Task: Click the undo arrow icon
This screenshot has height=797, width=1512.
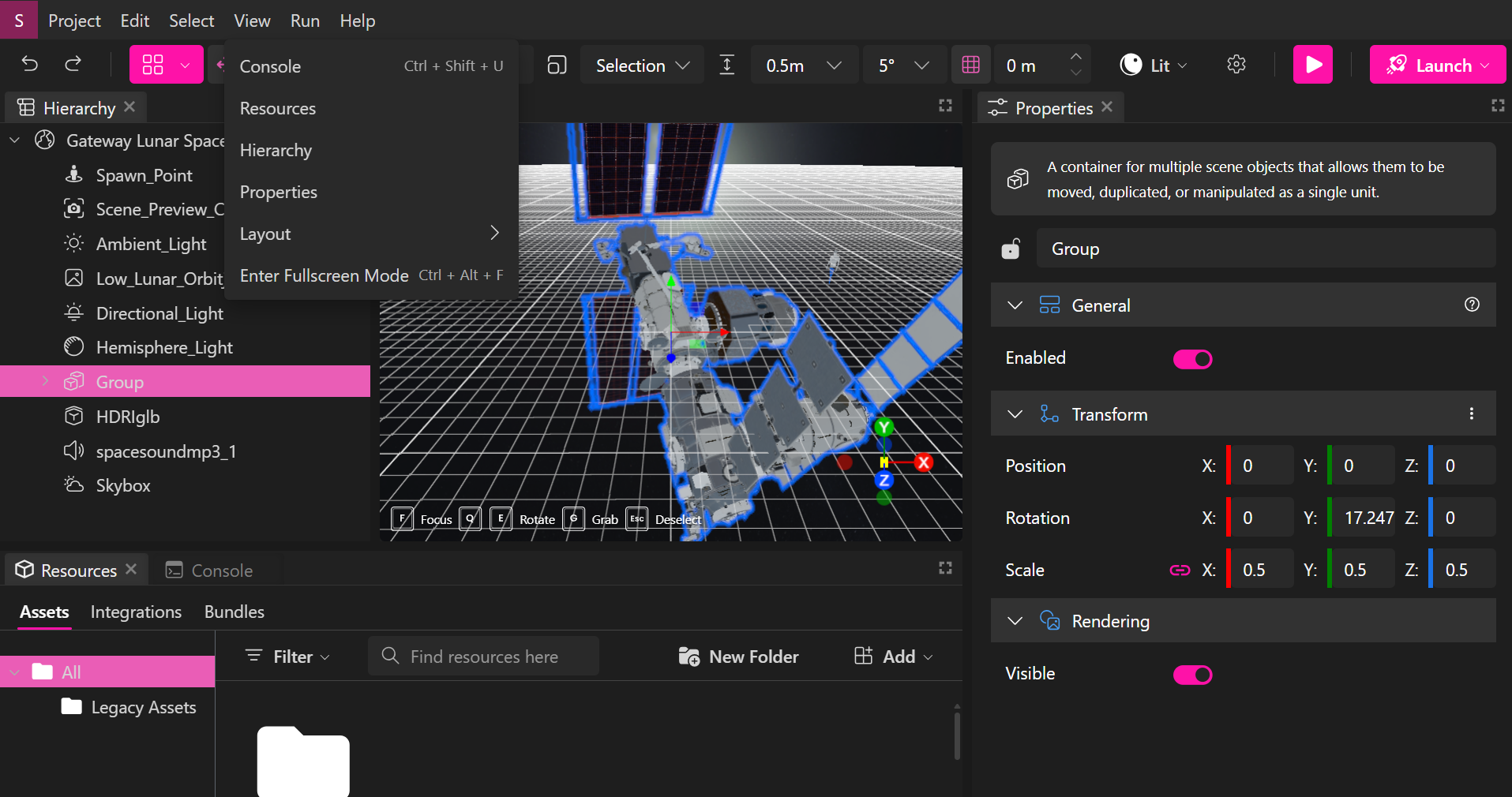Action: tap(30, 64)
